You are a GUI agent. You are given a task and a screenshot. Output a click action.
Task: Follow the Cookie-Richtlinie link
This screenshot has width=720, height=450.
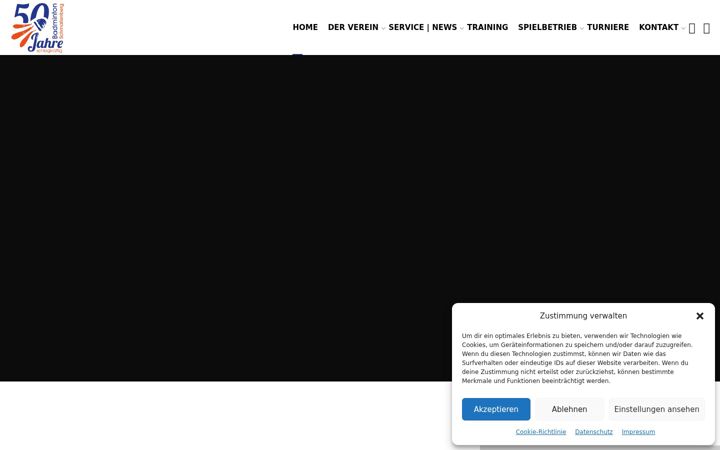point(540,432)
